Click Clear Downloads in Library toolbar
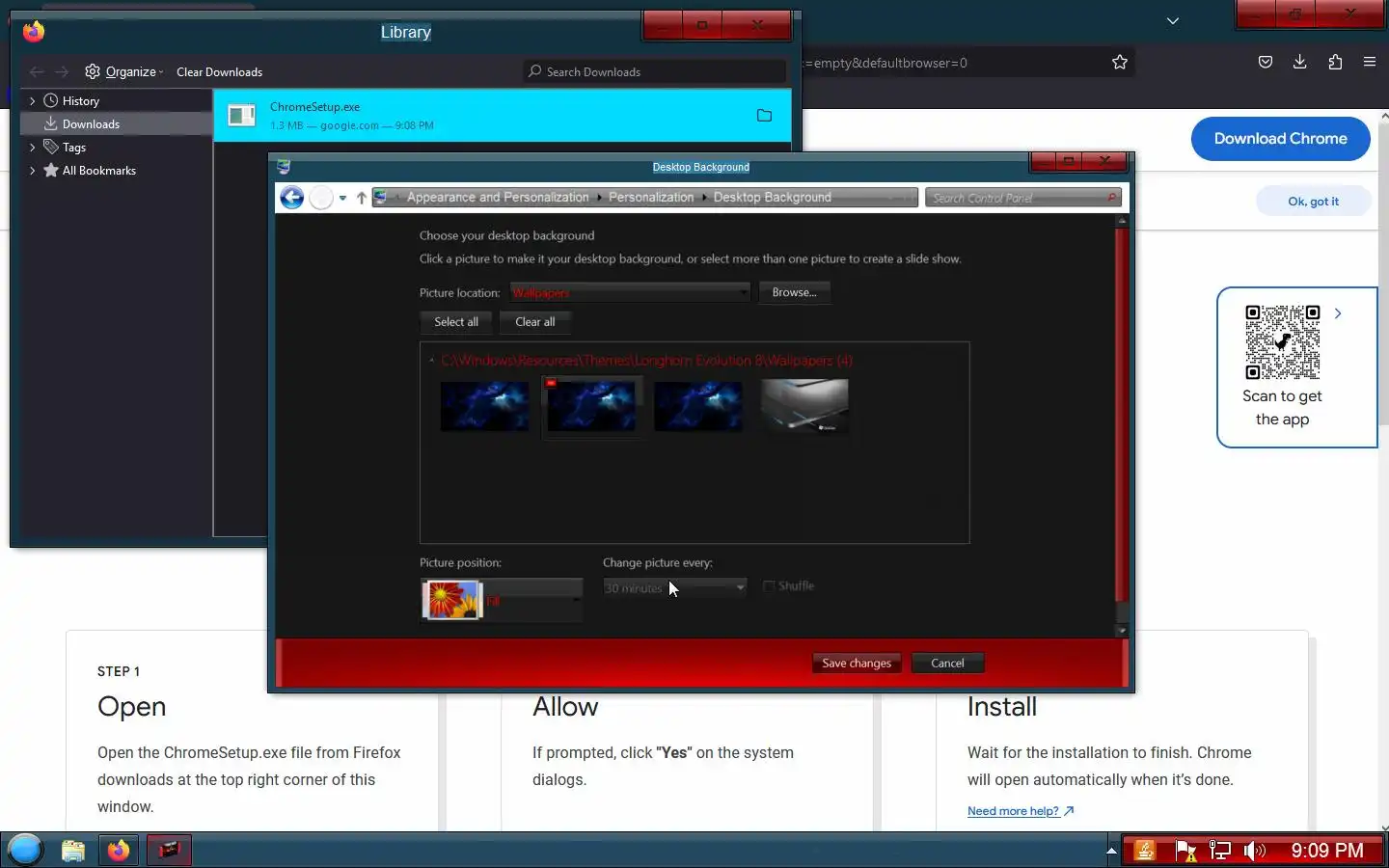The height and width of the screenshot is (868, 1389). click(219, 71)
